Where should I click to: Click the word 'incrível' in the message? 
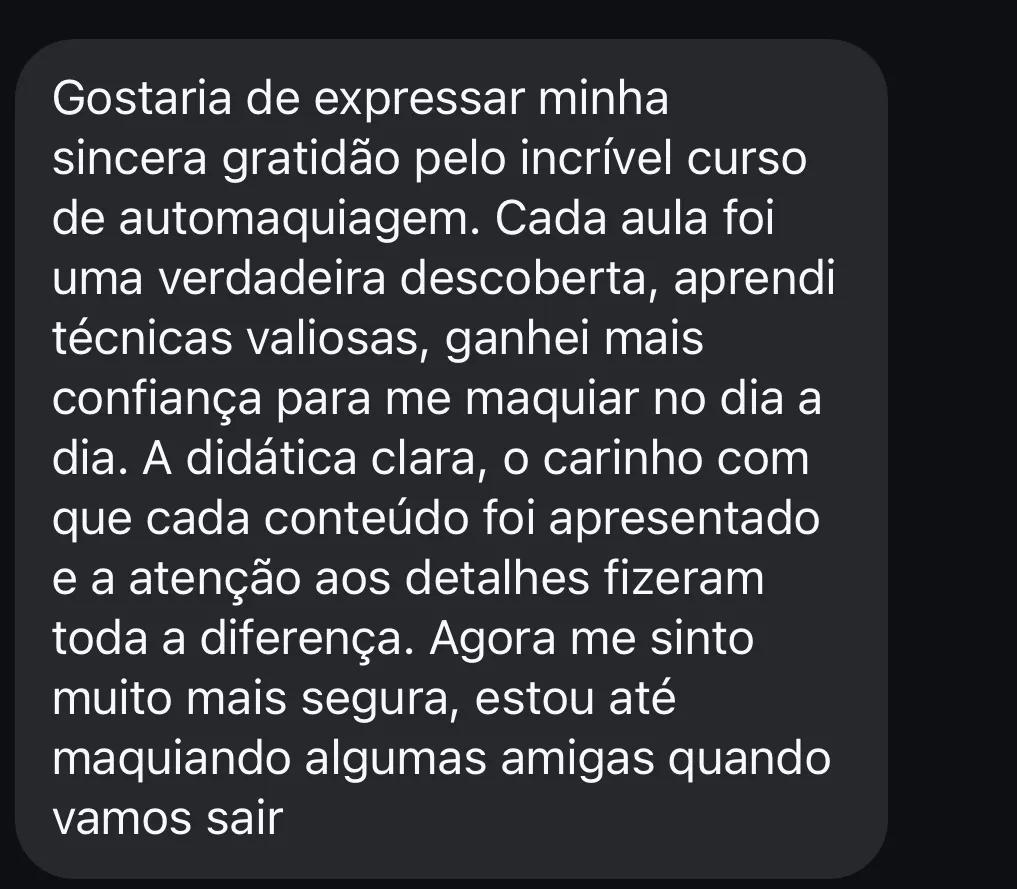click(x=596, y=158)
